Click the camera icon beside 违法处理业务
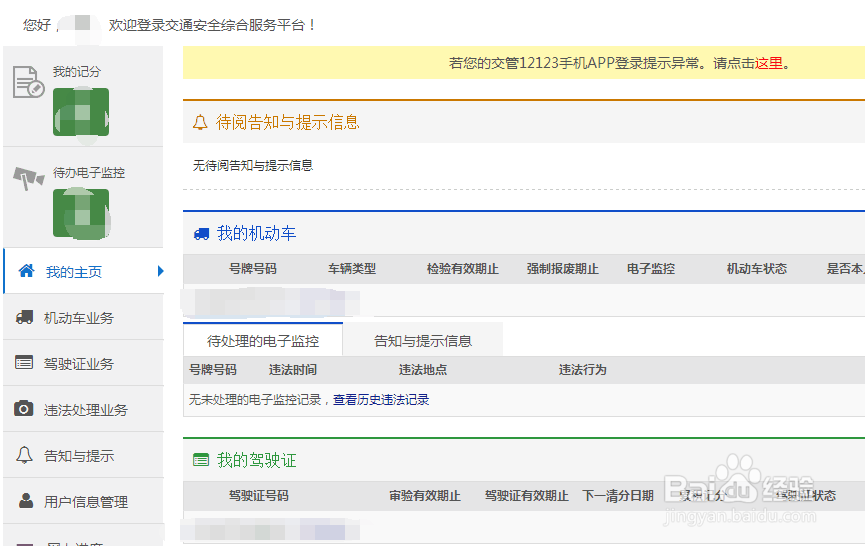Screen dimensions: 865x546 [24, 409]
